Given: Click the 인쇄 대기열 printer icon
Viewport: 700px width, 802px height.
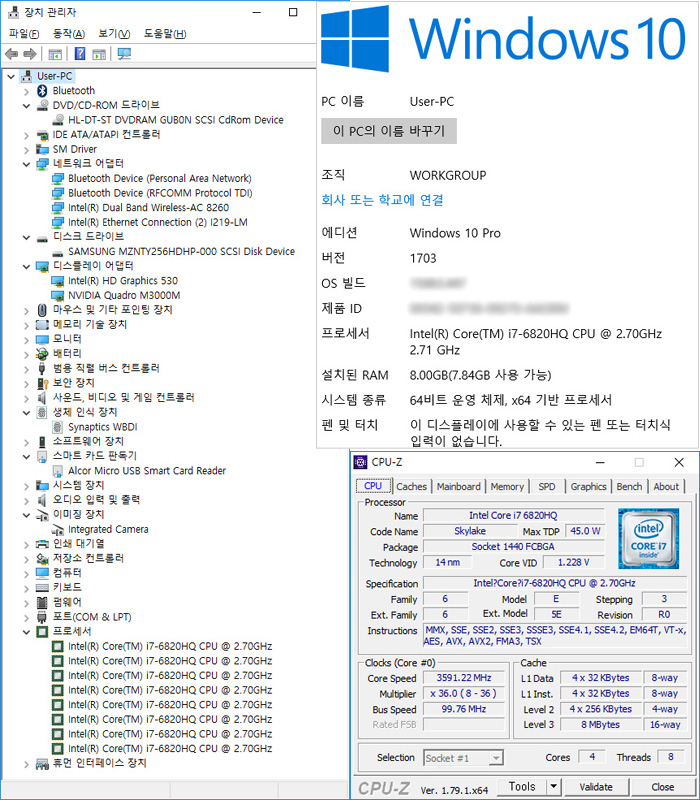Looking at the screenshot, I should tap(42, 544).
